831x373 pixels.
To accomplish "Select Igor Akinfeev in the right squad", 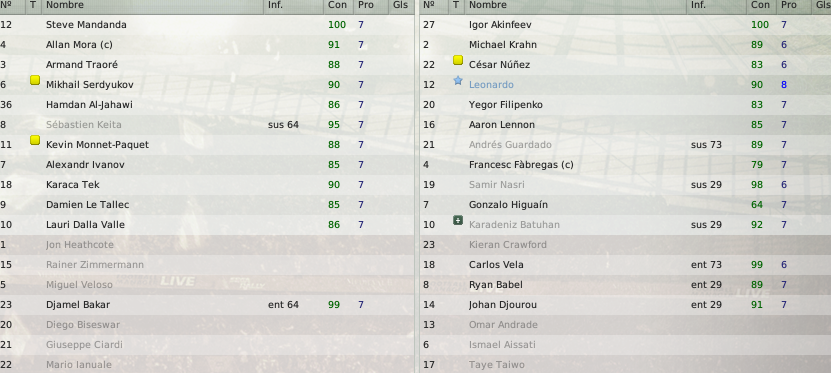I will pyautogui.click(x=625, y=25).
